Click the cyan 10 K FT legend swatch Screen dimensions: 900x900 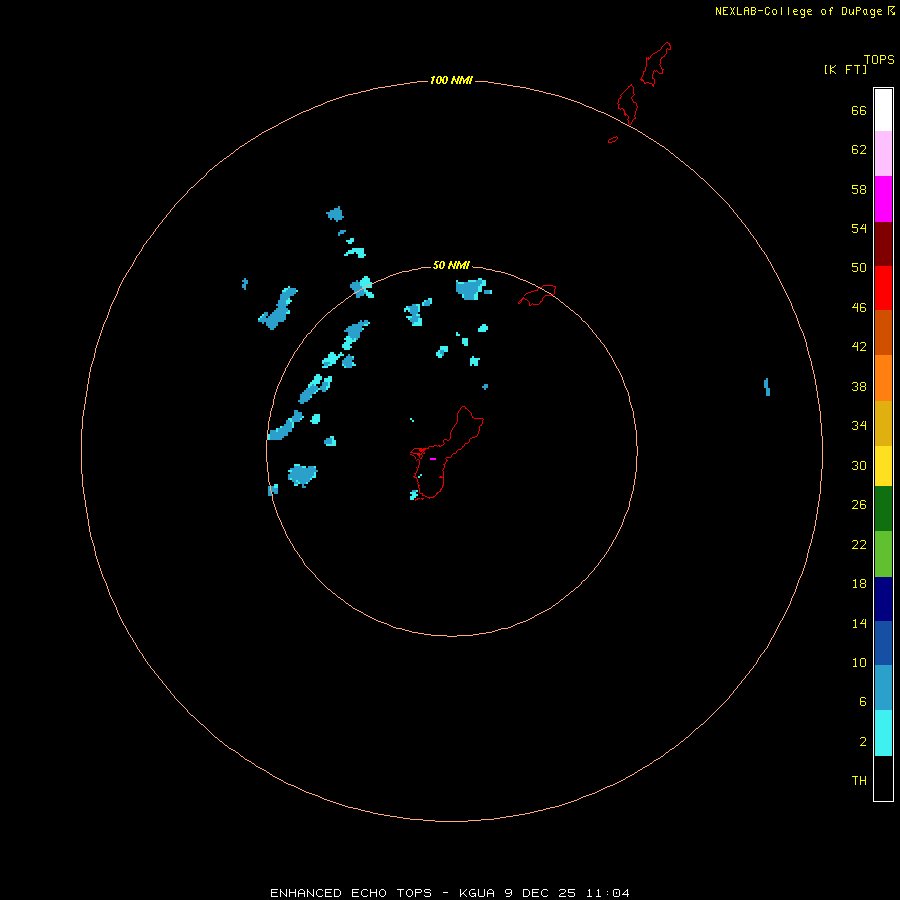pyautogui.click(x=883, y=733)
